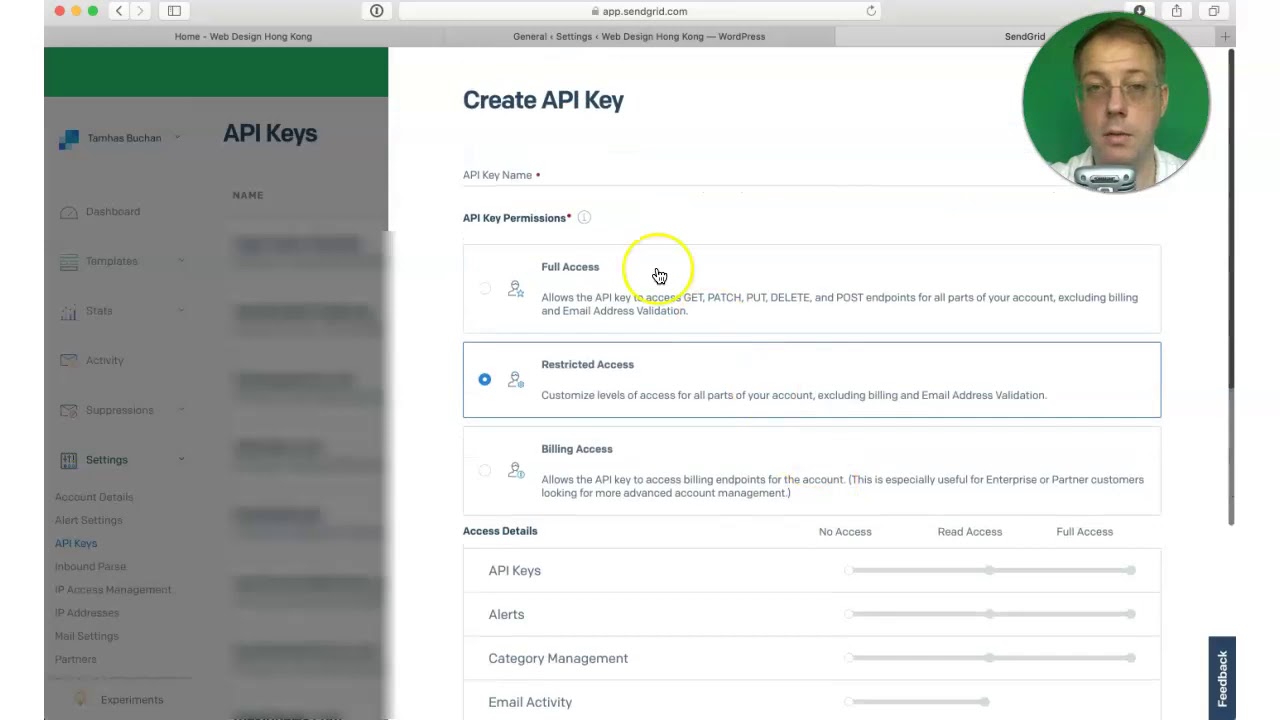This screenshot has width=1280, height=720.
Task: Click the API Key Permissions info icon
Action: pos(584,217)
